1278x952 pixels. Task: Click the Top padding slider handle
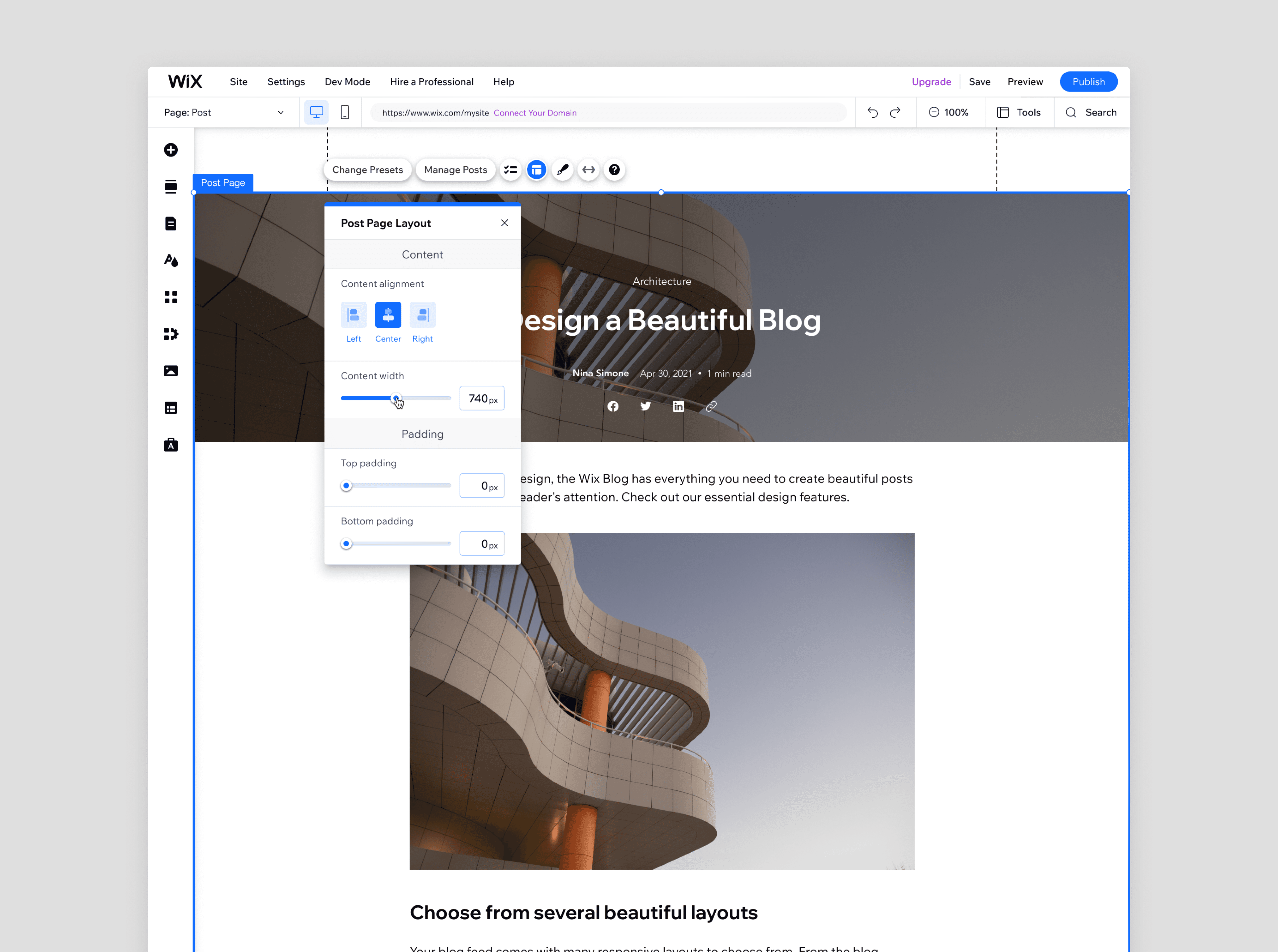pos(346,486)
